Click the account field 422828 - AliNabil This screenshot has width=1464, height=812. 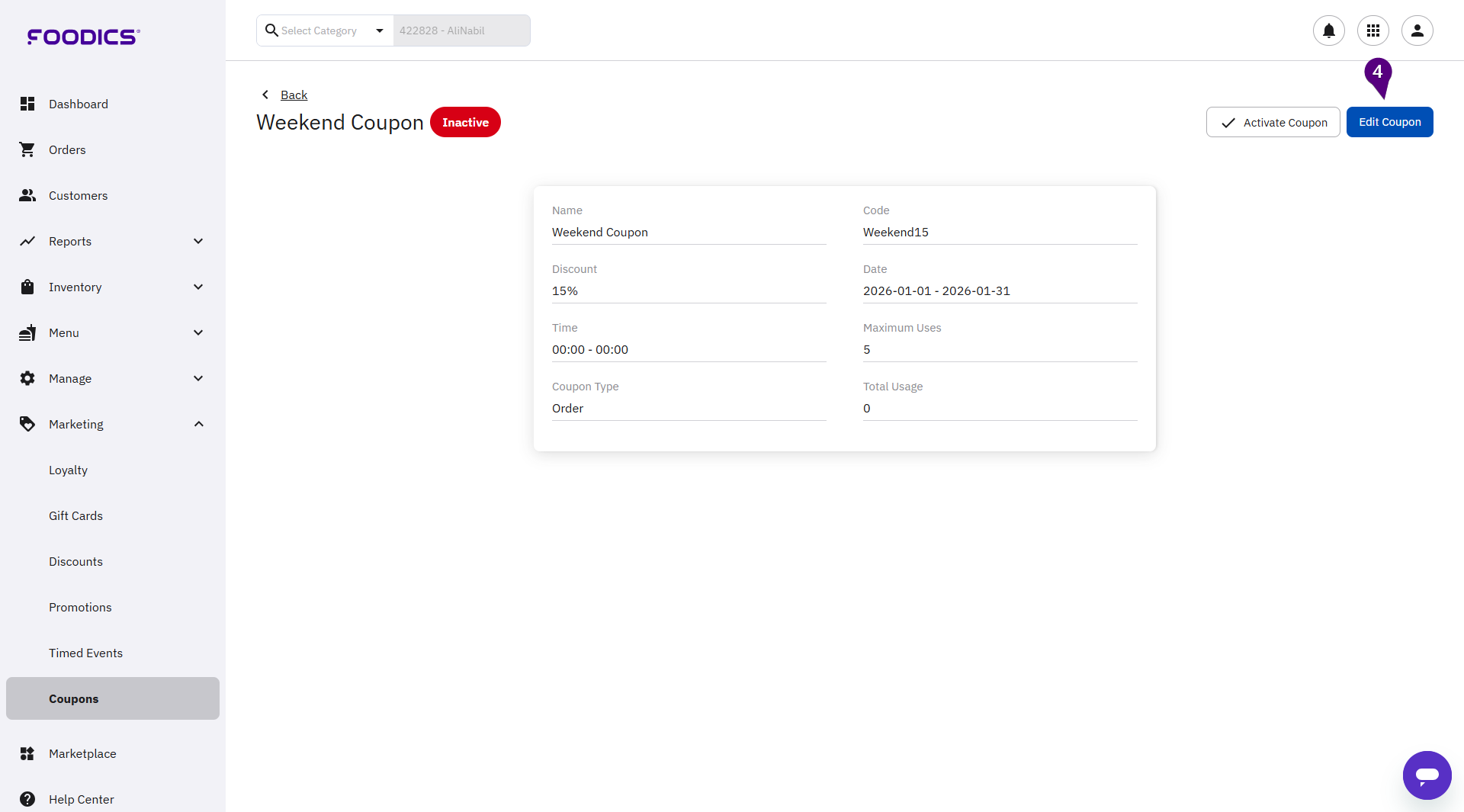click(x=461, y=30)
